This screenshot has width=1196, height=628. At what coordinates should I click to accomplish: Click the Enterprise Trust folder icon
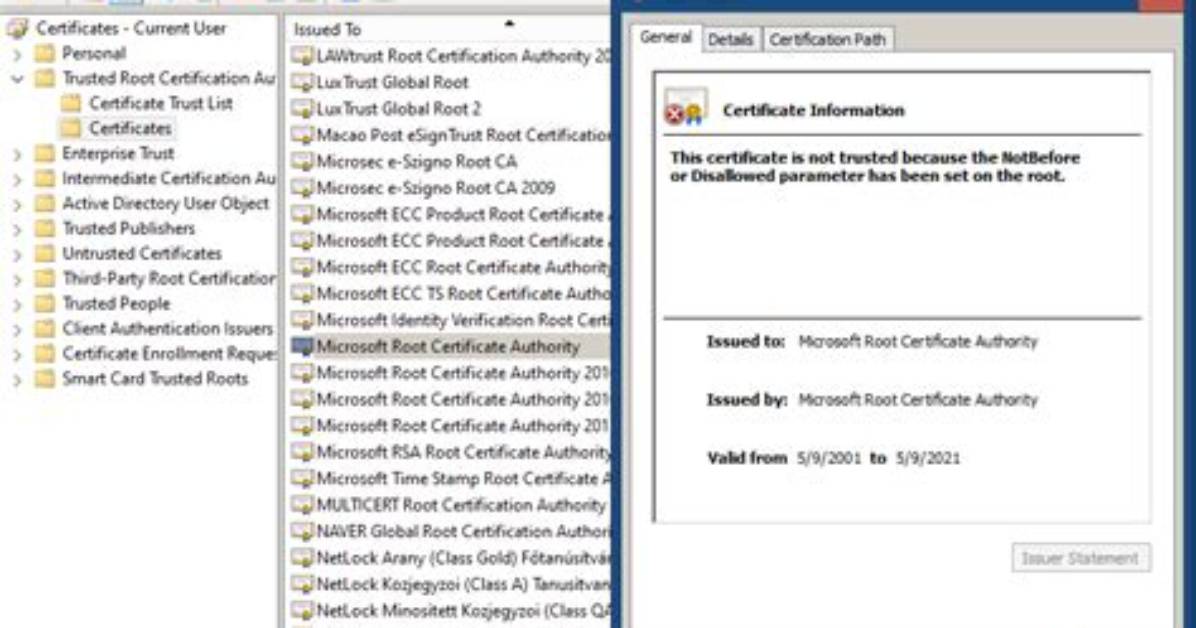45,153
